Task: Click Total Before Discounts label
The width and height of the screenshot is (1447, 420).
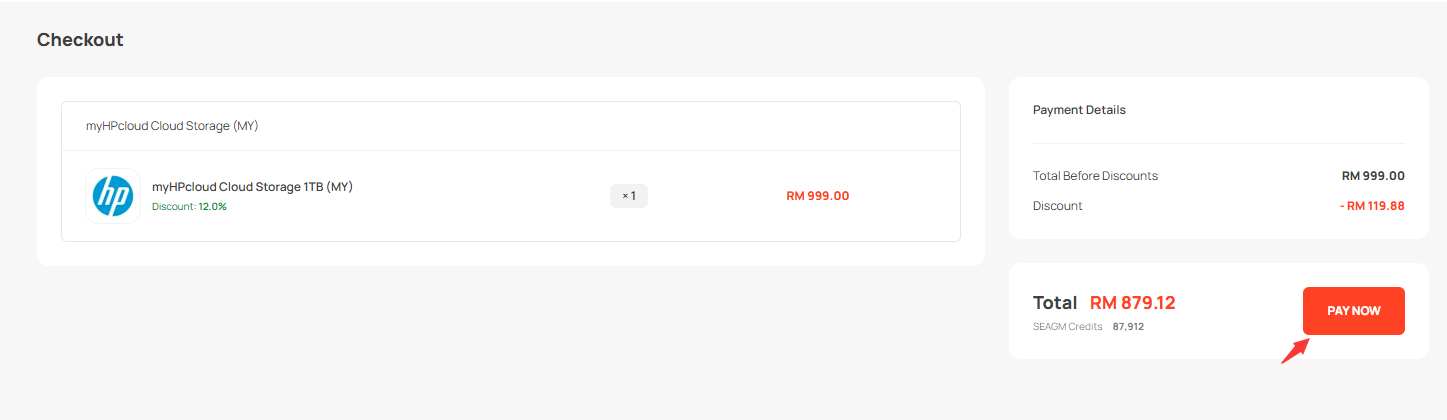Action: coord(1095,176)
